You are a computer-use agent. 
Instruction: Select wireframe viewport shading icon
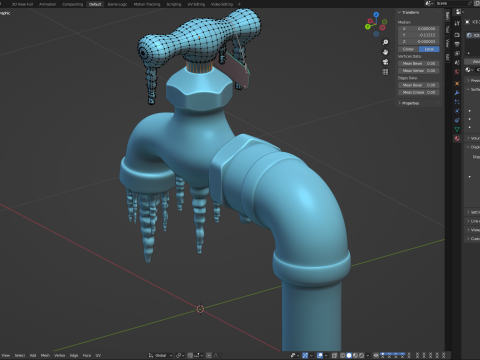point(342,355)
